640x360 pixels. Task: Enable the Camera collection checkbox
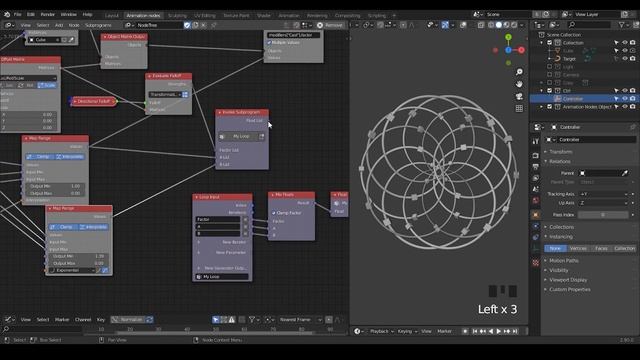549,75
